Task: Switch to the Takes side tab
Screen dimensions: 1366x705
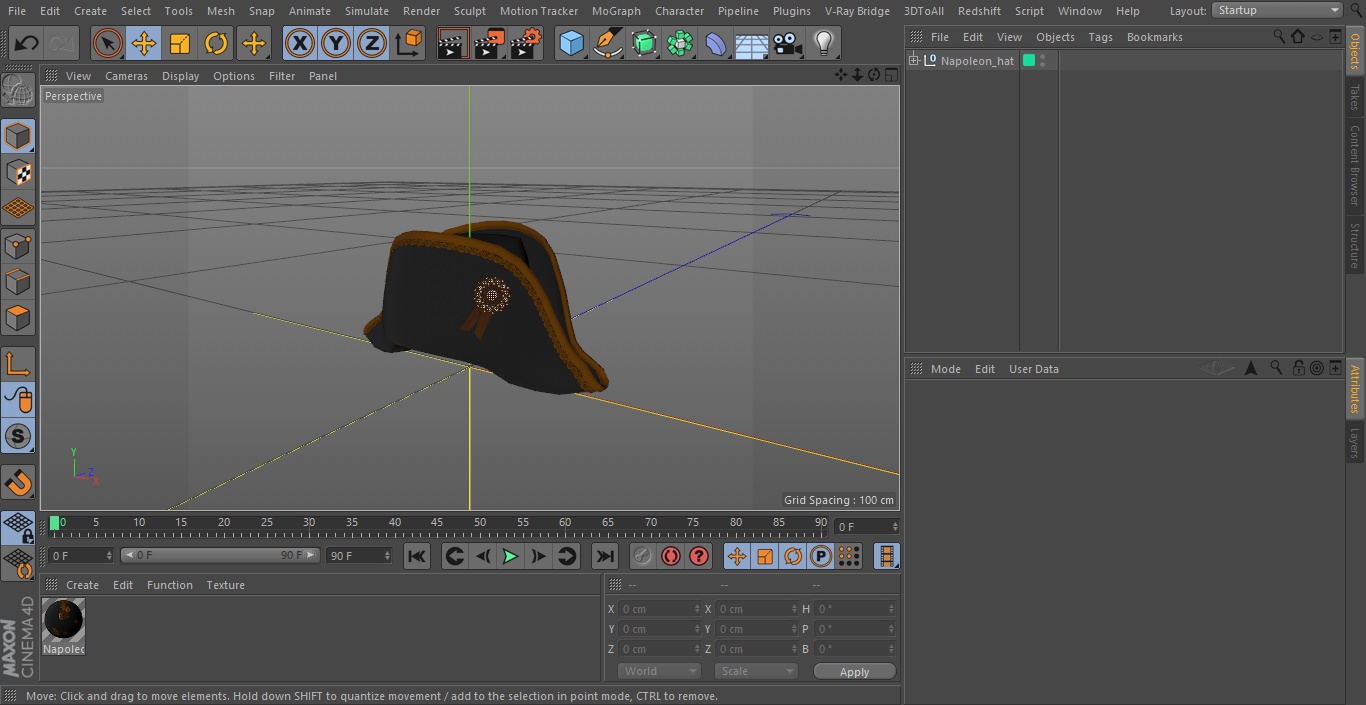Action: [1355, 97]
